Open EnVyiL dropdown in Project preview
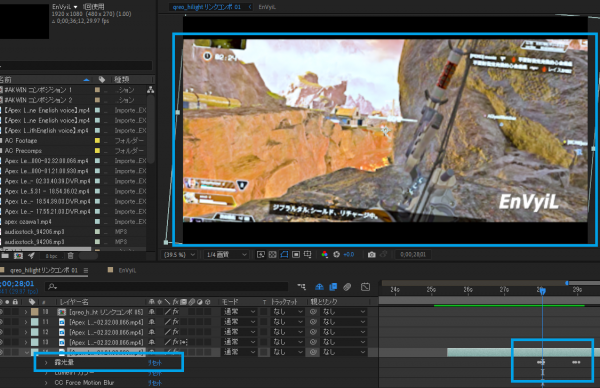 point(75,7)
